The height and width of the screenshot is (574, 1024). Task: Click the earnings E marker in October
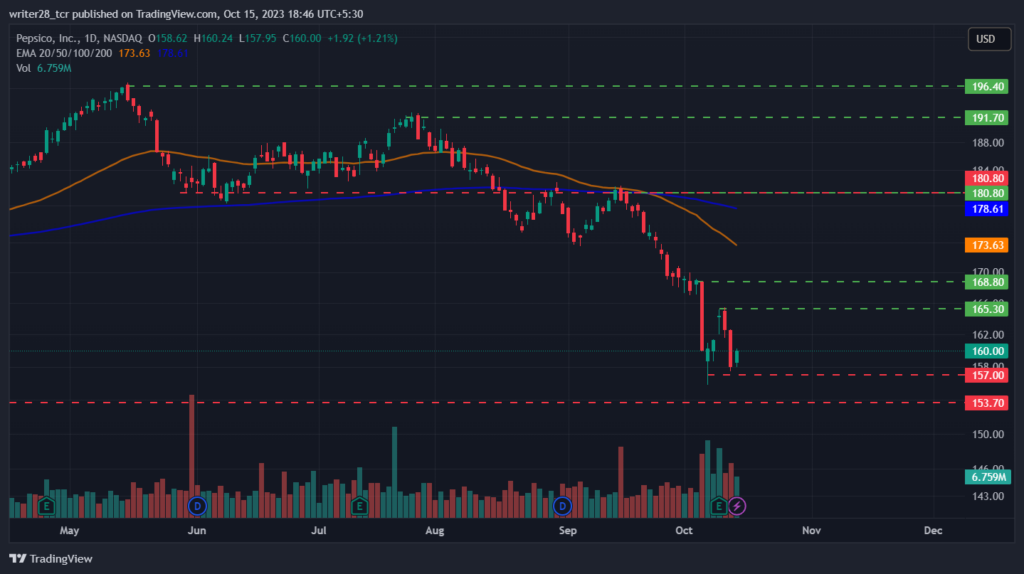coord(719,506)
